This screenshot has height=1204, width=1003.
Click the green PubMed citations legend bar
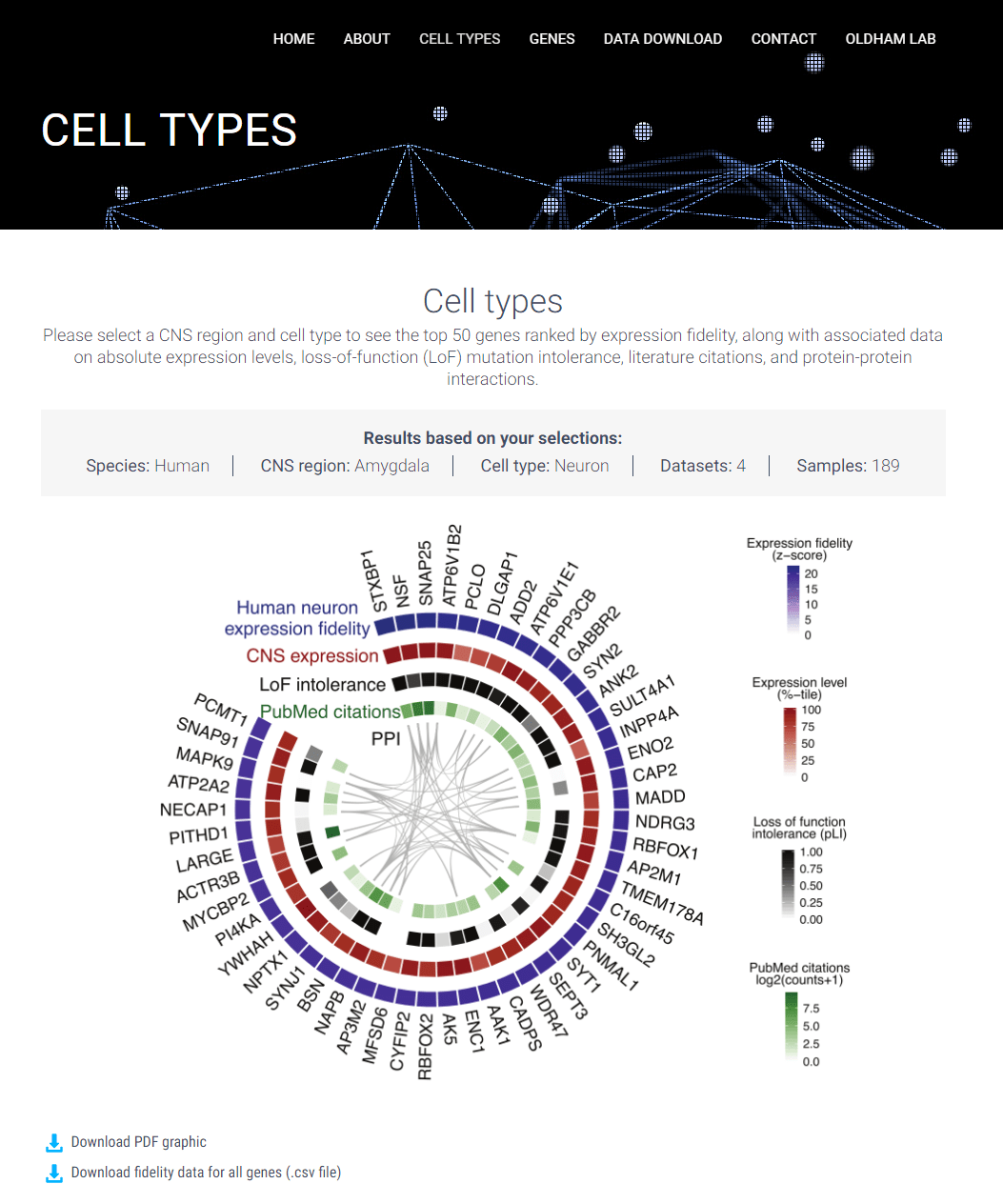point(791,1027)
